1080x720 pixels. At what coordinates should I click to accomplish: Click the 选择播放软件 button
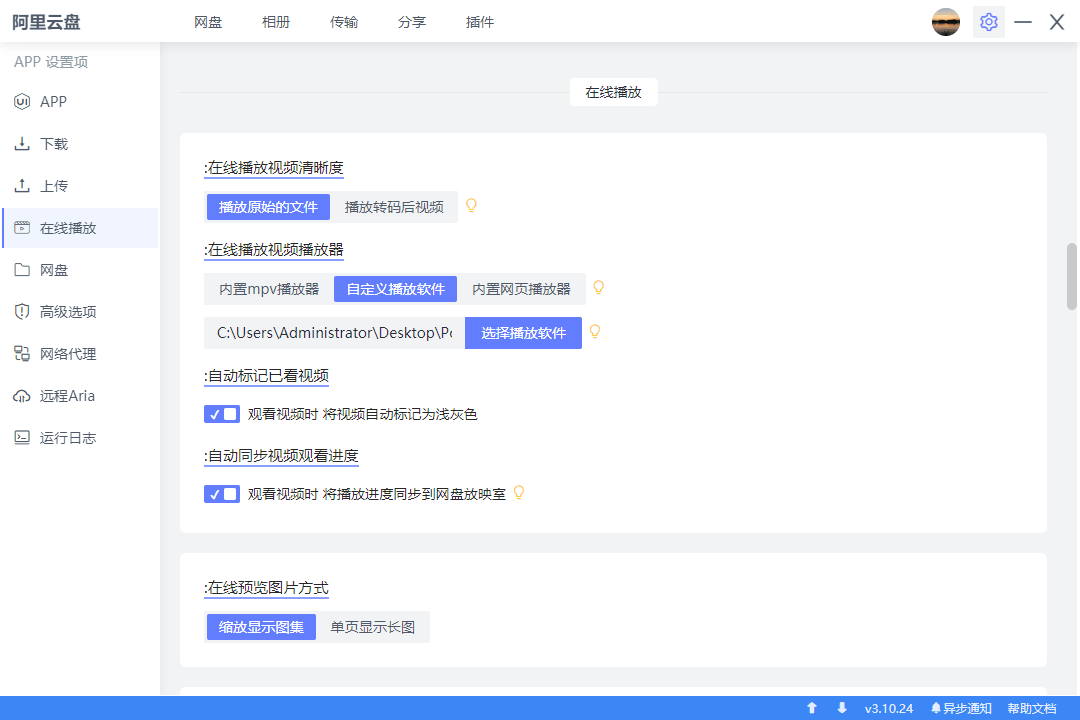pos(523,332)
